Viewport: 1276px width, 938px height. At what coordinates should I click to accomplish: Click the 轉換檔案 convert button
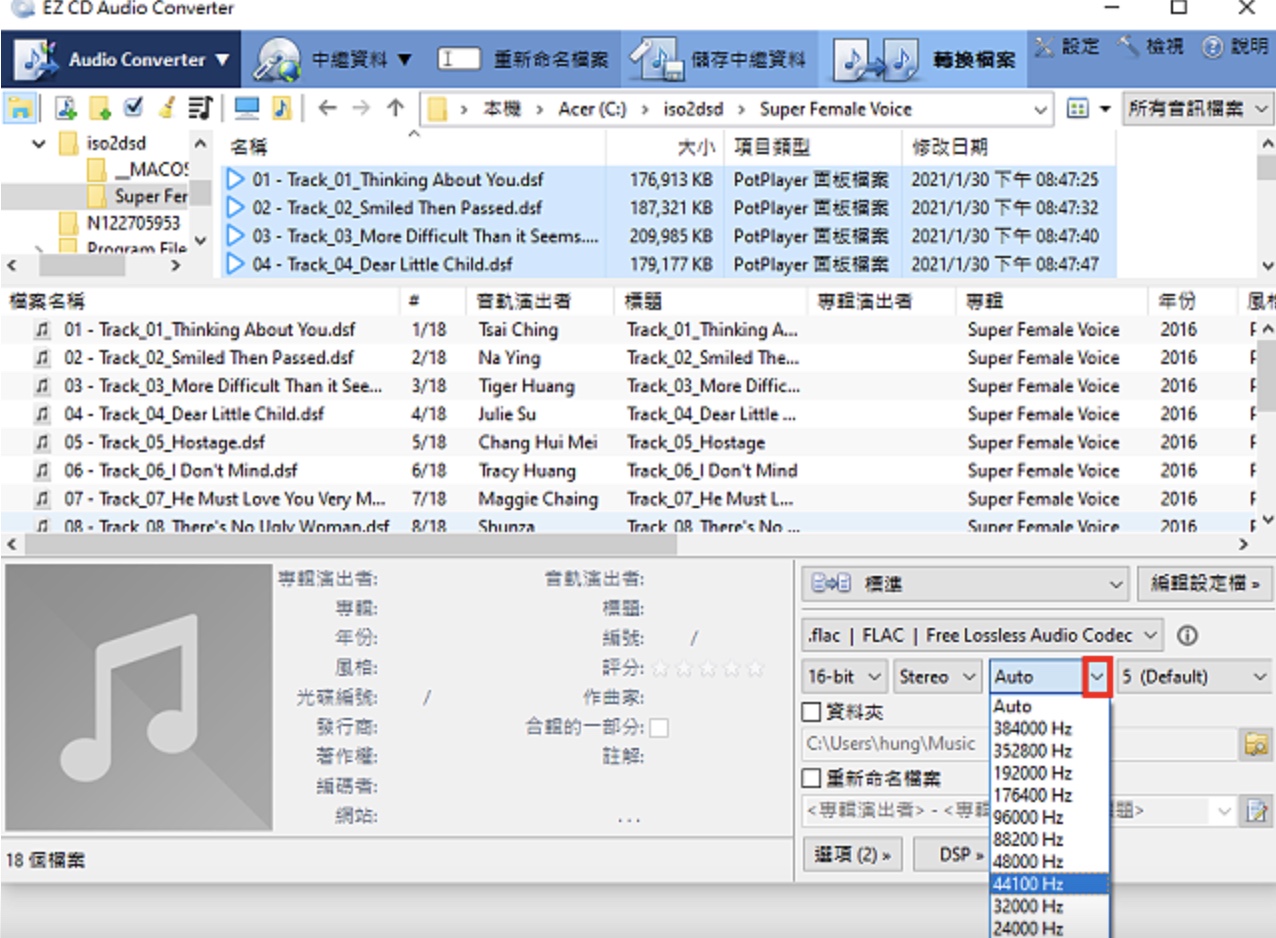(925, 59)
